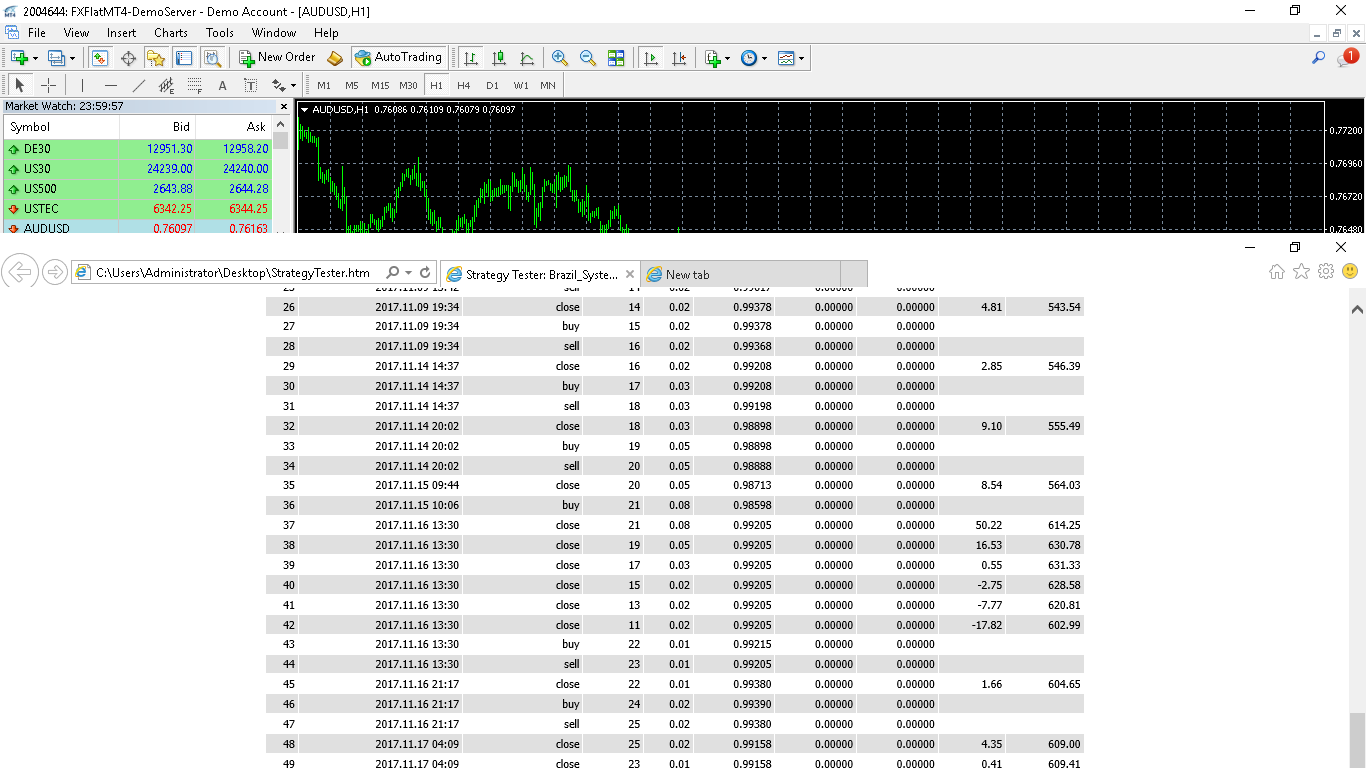The image size is (1366, 768).
Task: Open the Insert menu
Action: click(x=122, y=33)
